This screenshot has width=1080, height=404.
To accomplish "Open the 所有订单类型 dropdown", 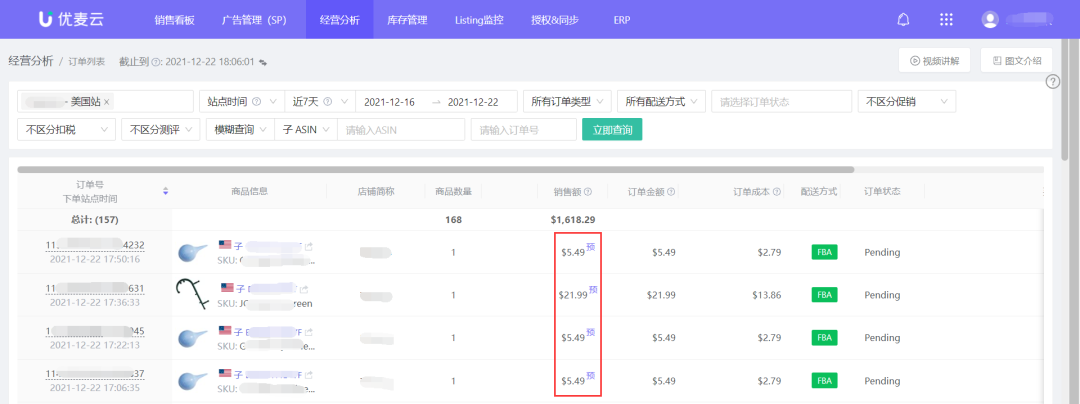I will click(x=567, y=102).
